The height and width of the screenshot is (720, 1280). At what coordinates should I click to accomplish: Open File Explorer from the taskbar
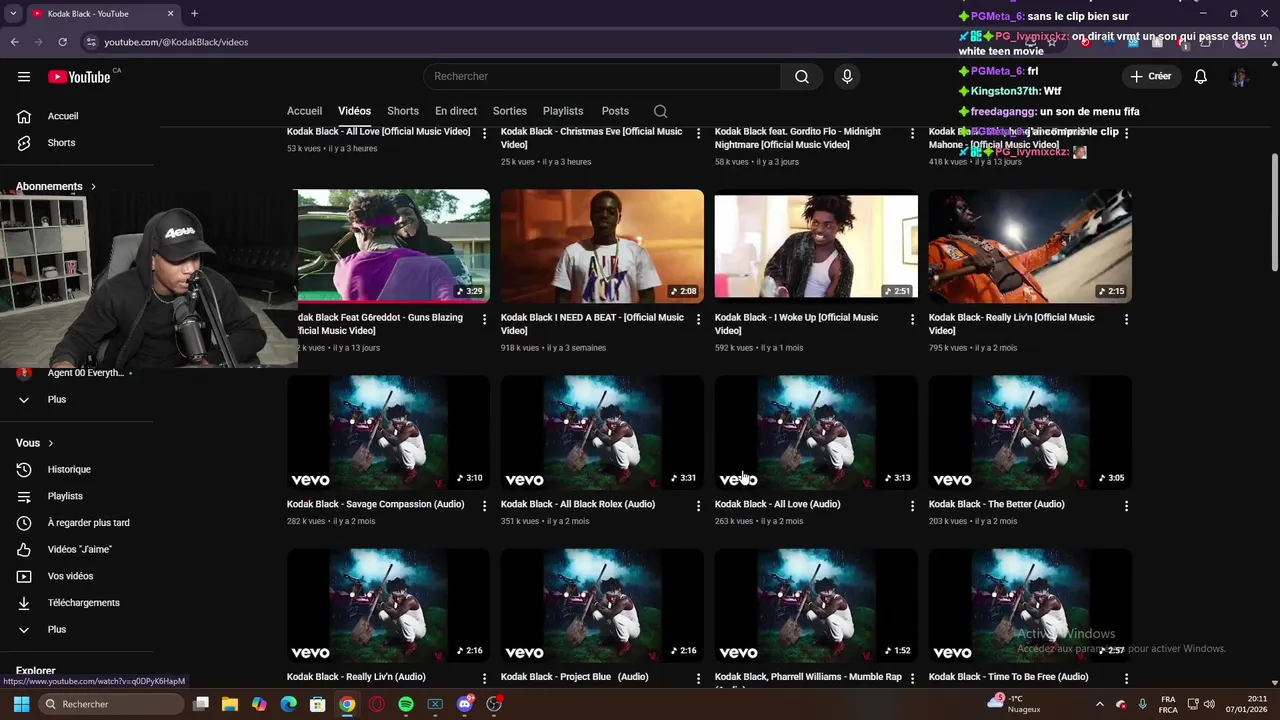229,704
